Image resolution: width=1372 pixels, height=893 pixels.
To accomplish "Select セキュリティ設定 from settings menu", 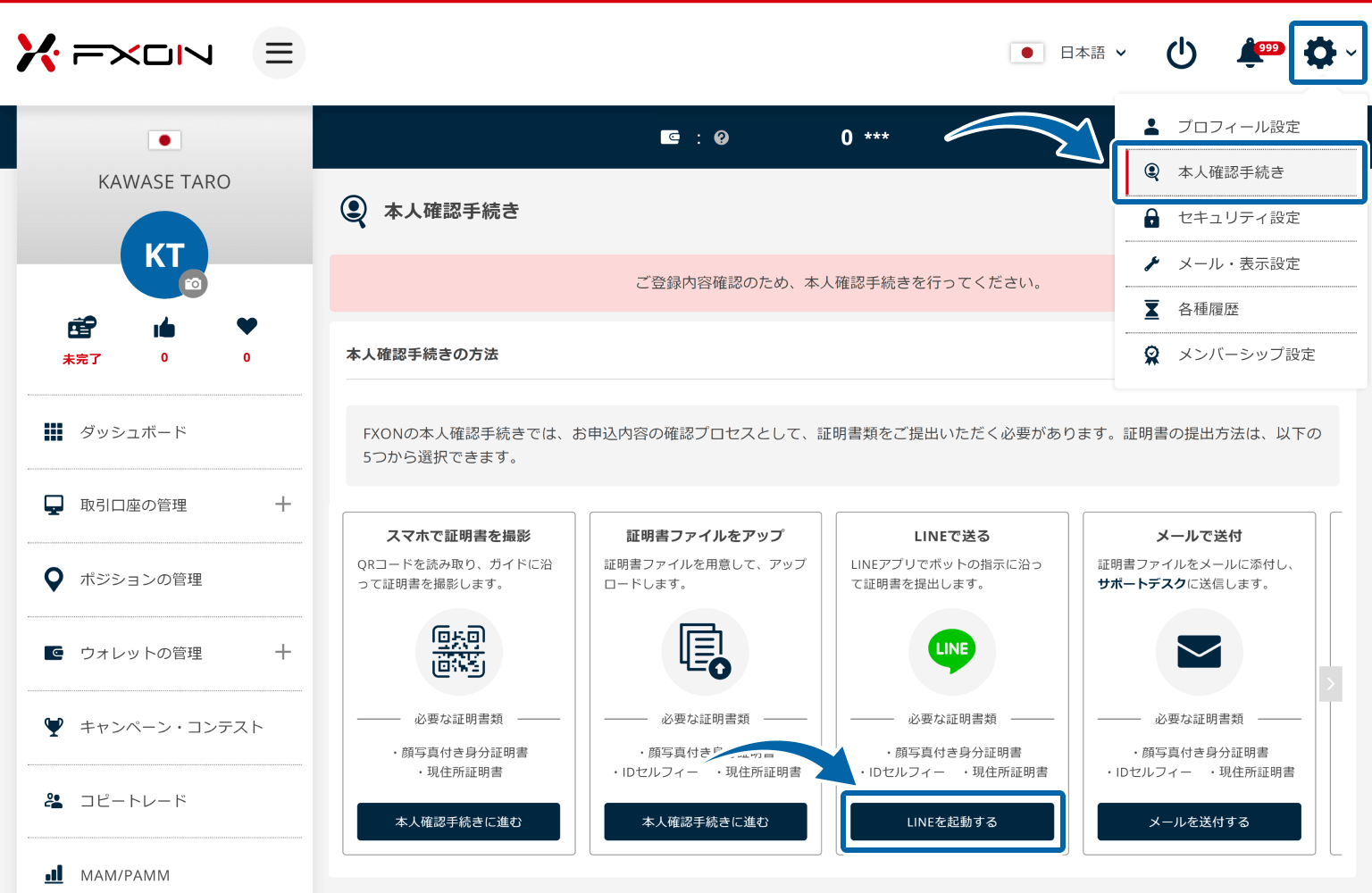I will [1241, 218].
